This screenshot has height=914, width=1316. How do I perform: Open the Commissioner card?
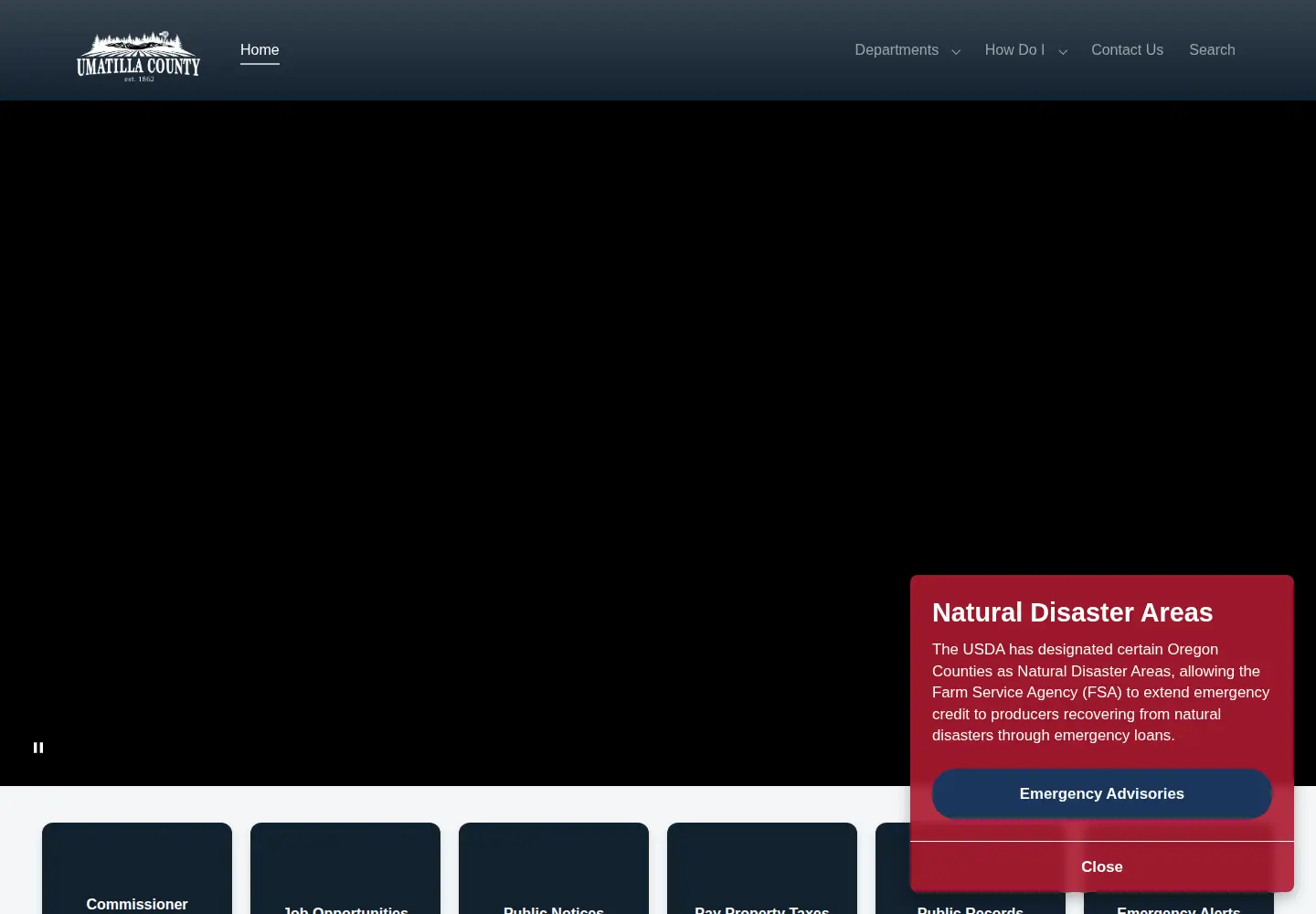(137, 868)
